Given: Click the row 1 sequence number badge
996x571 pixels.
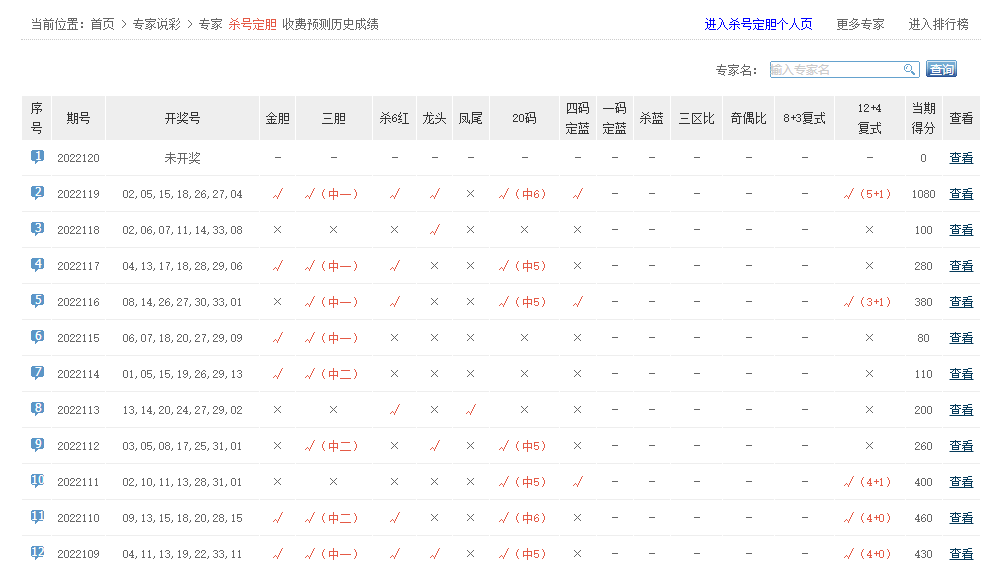Looking at the screenshot, I should (x=37, y=157).
